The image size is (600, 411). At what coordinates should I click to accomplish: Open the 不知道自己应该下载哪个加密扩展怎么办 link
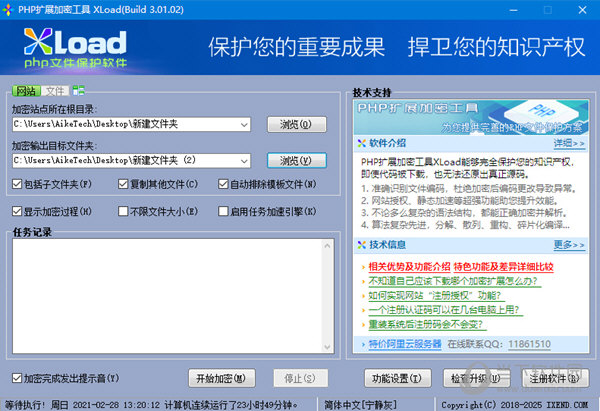tap(453, 281)
